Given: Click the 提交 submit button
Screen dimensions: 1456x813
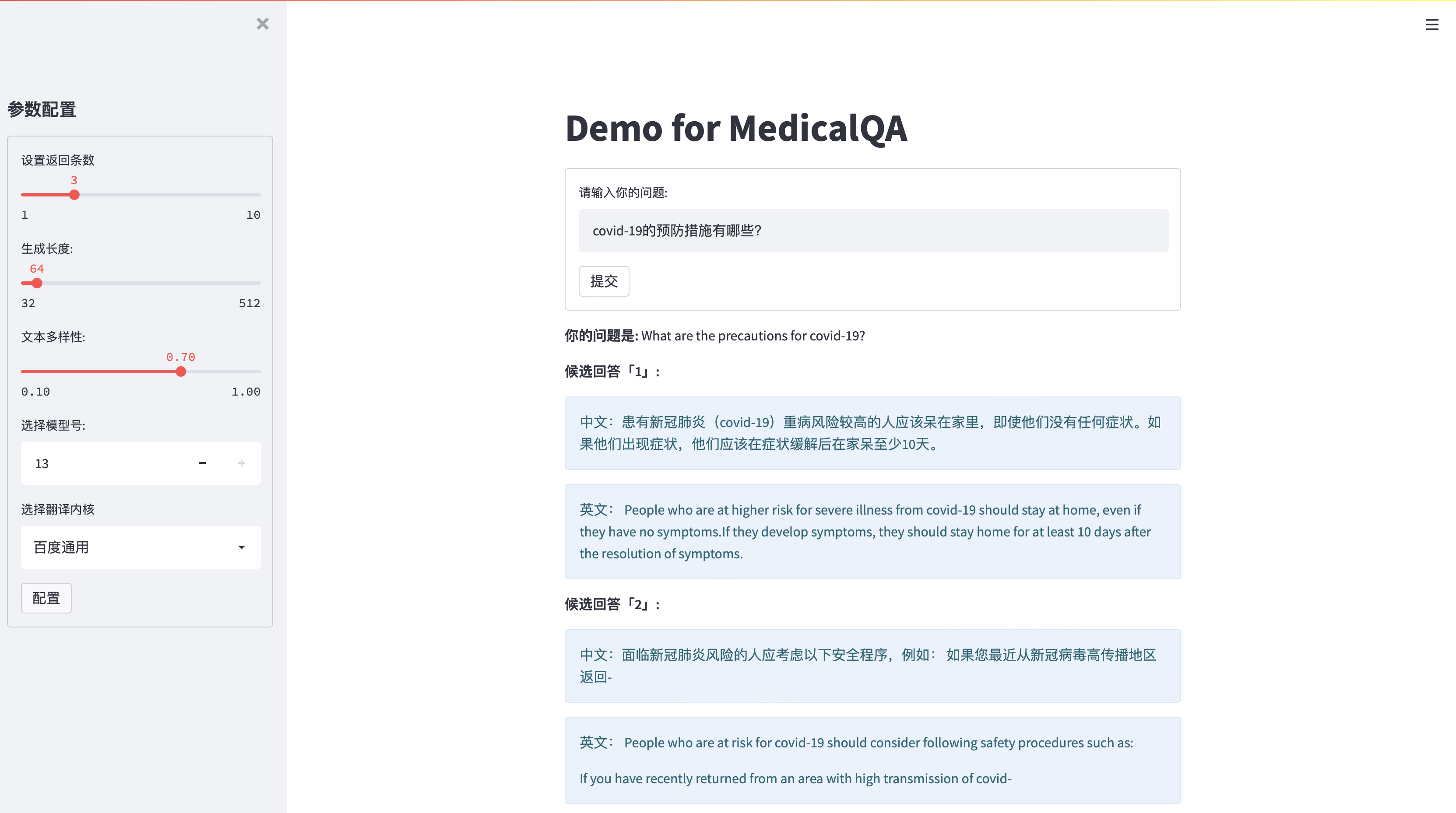Looking at the screenshot, I should (604, 281).
